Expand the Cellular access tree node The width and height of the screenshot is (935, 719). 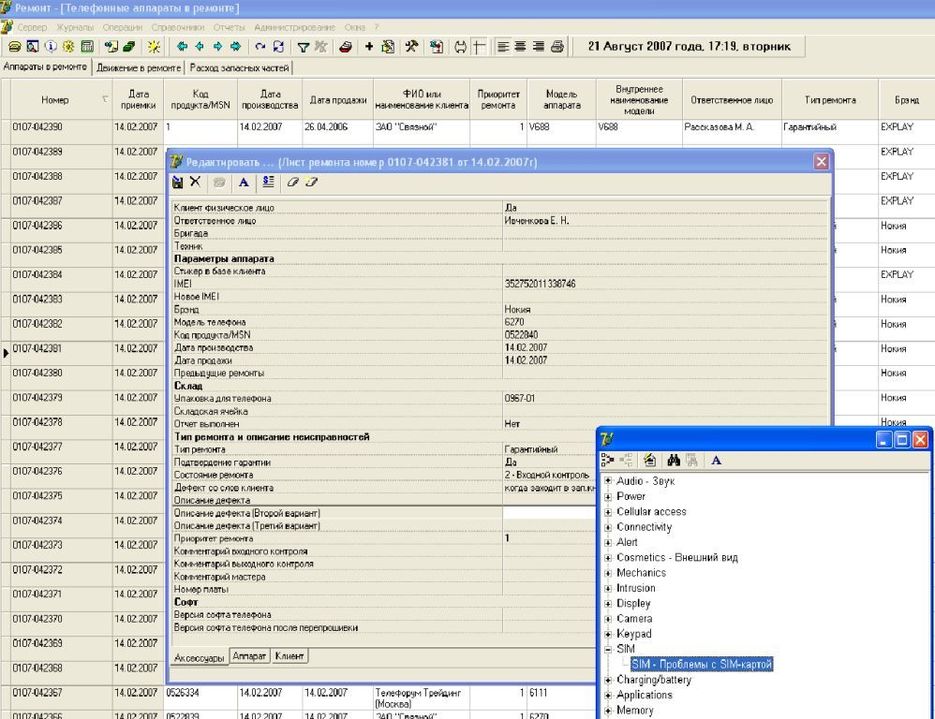608,512
